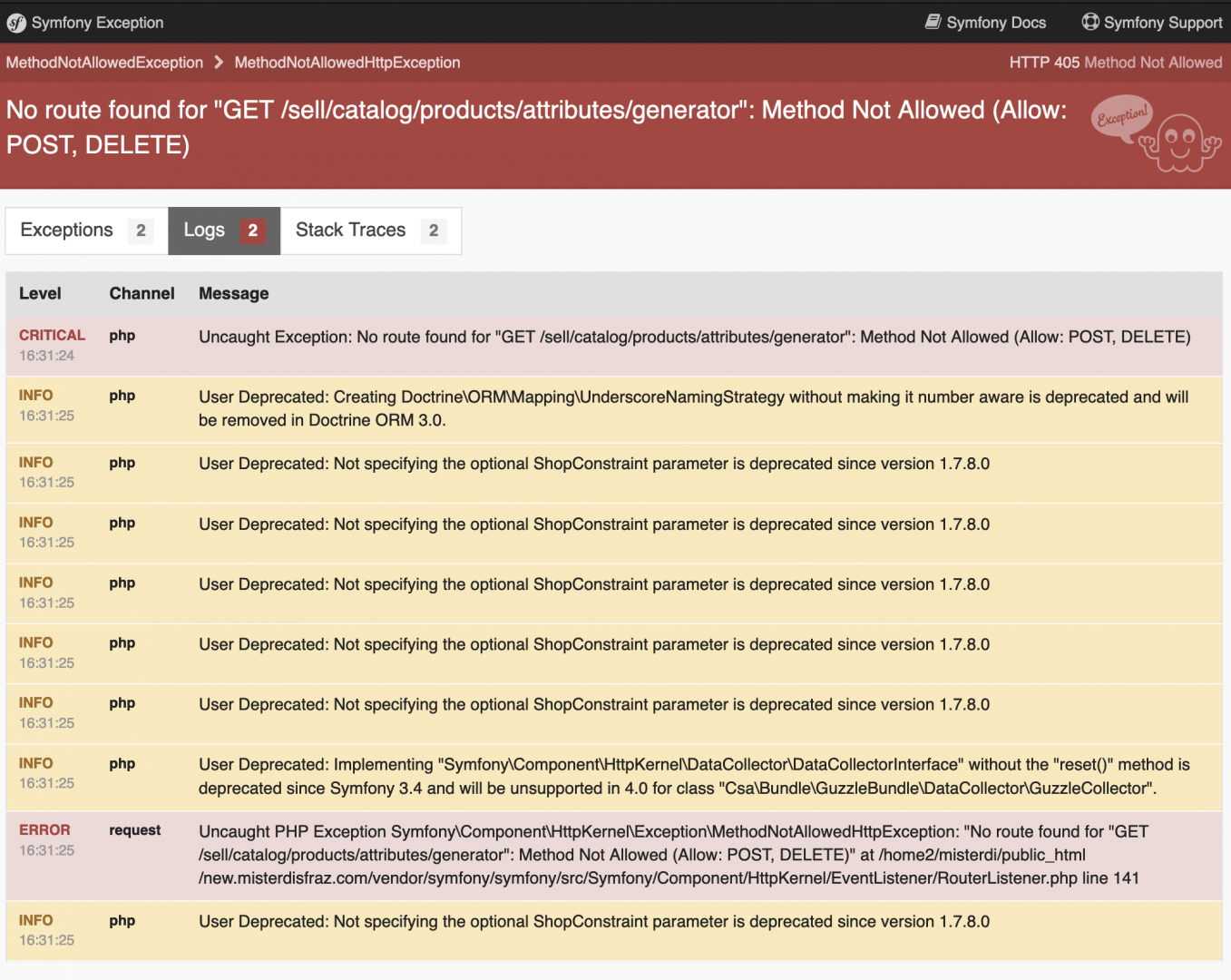The width and height of the screenshot is (1231, 980).
Task: Click the HTTP 405 Method Not Allowed status
Action: click(1116, 63)
